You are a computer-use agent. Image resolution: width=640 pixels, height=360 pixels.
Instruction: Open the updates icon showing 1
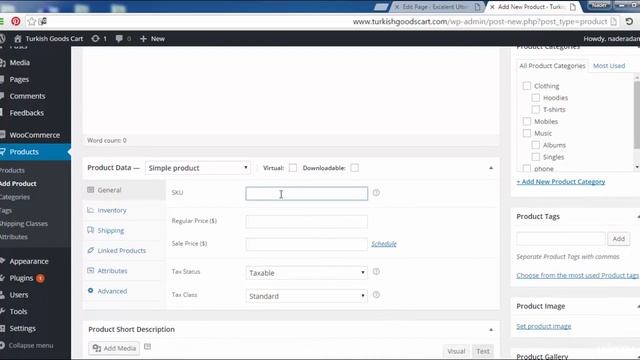(x=96, y=39)
